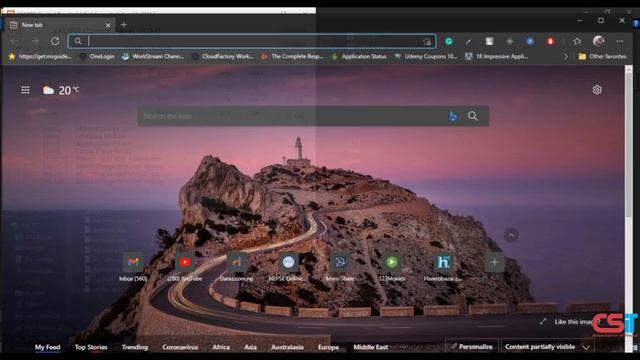Reload the page with the refresh icon
The image size is (640, 360).
[55, 41]
